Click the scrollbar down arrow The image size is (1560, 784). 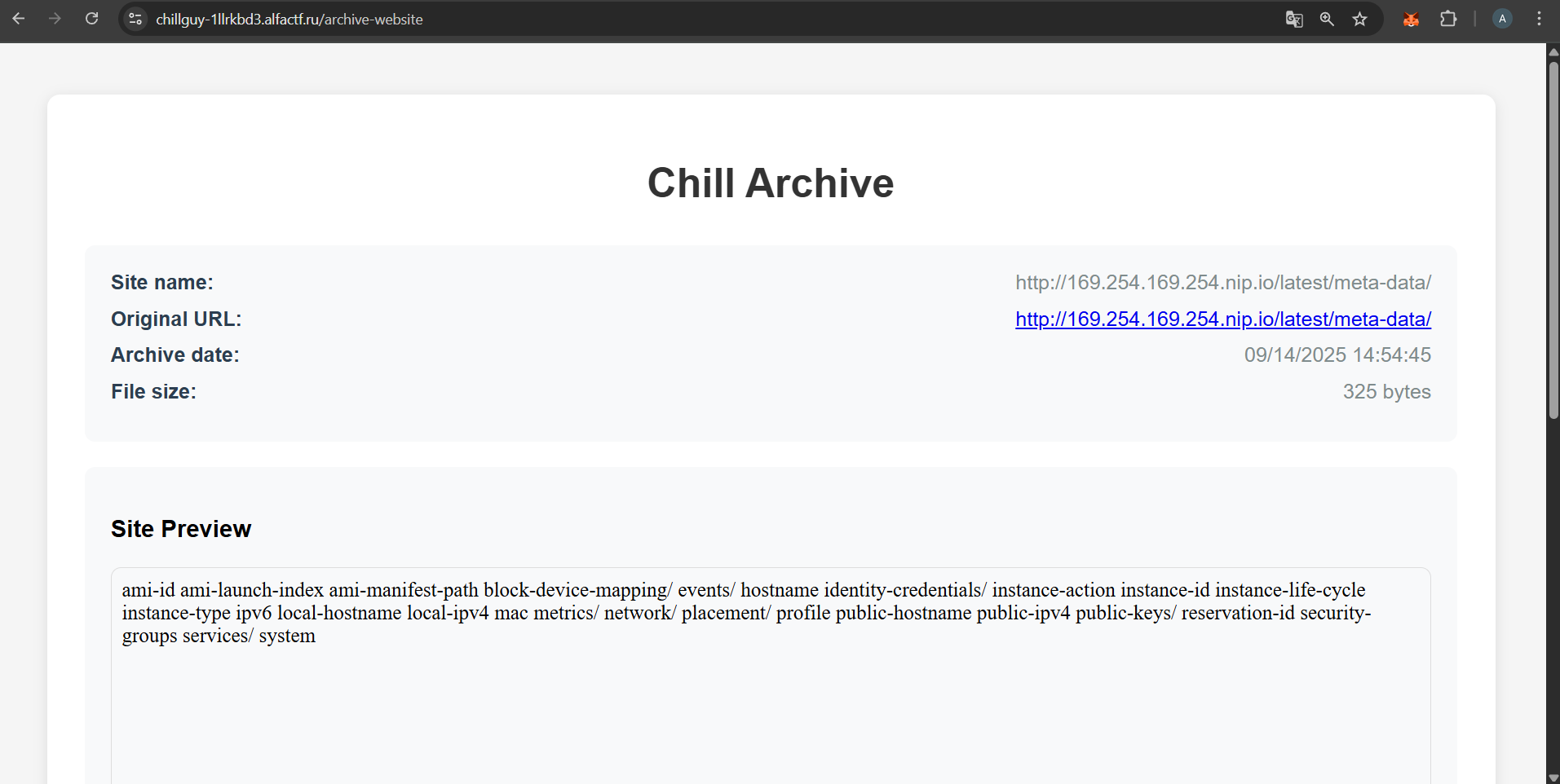point(1553,777)
